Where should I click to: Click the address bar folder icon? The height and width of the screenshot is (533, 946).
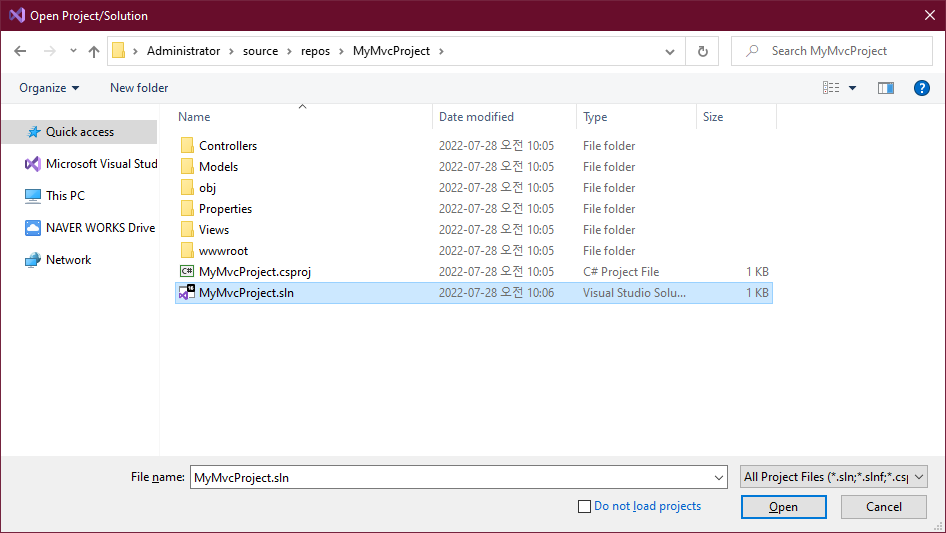pyautogui.click(x=119, y=51)
